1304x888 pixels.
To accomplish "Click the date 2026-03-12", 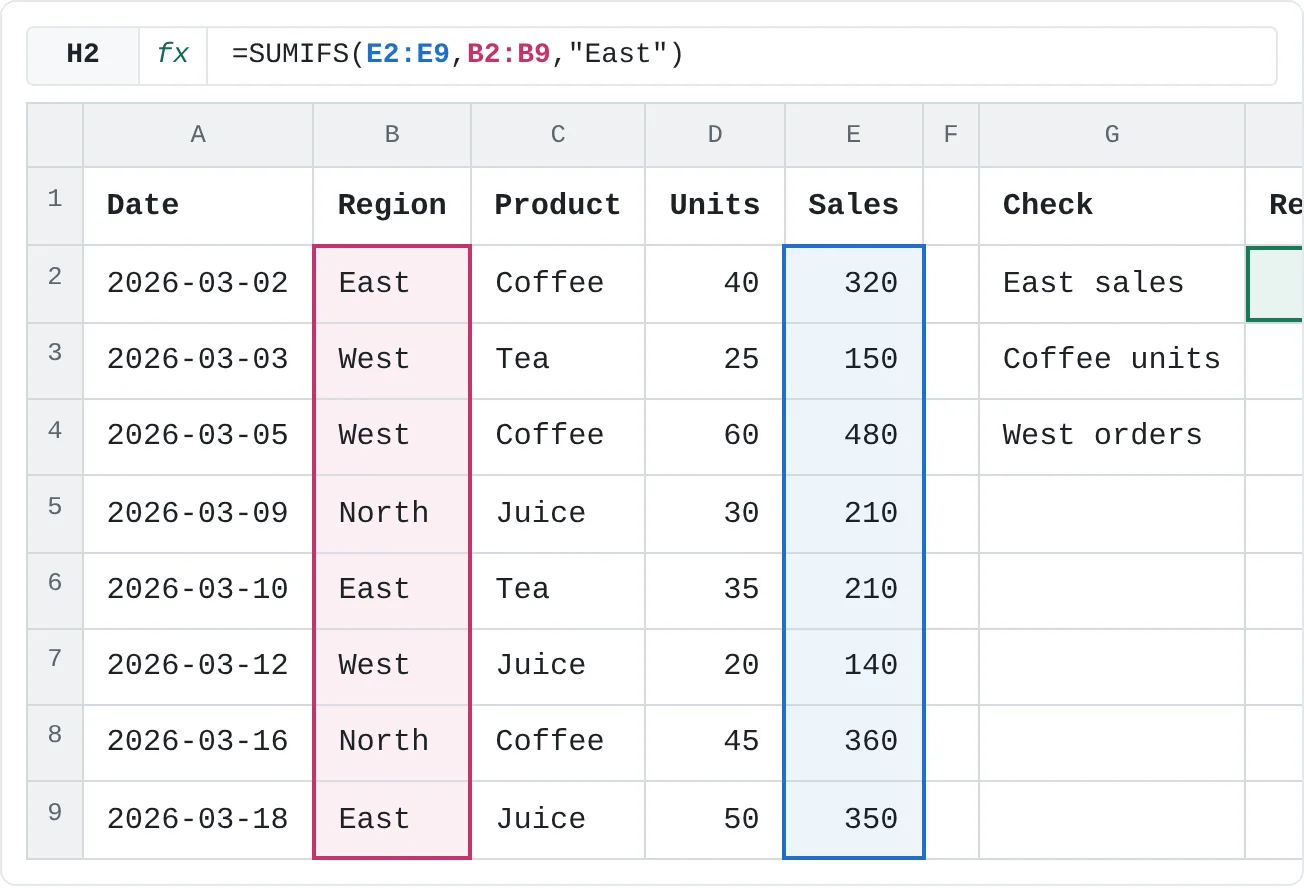I will [198, 666].
